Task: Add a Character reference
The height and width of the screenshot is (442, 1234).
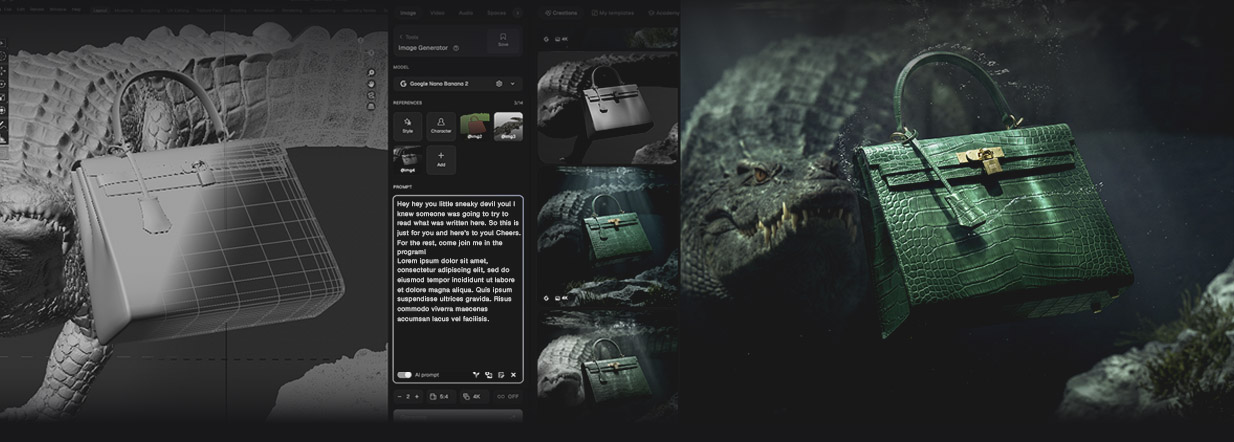Action: (441, 126)
